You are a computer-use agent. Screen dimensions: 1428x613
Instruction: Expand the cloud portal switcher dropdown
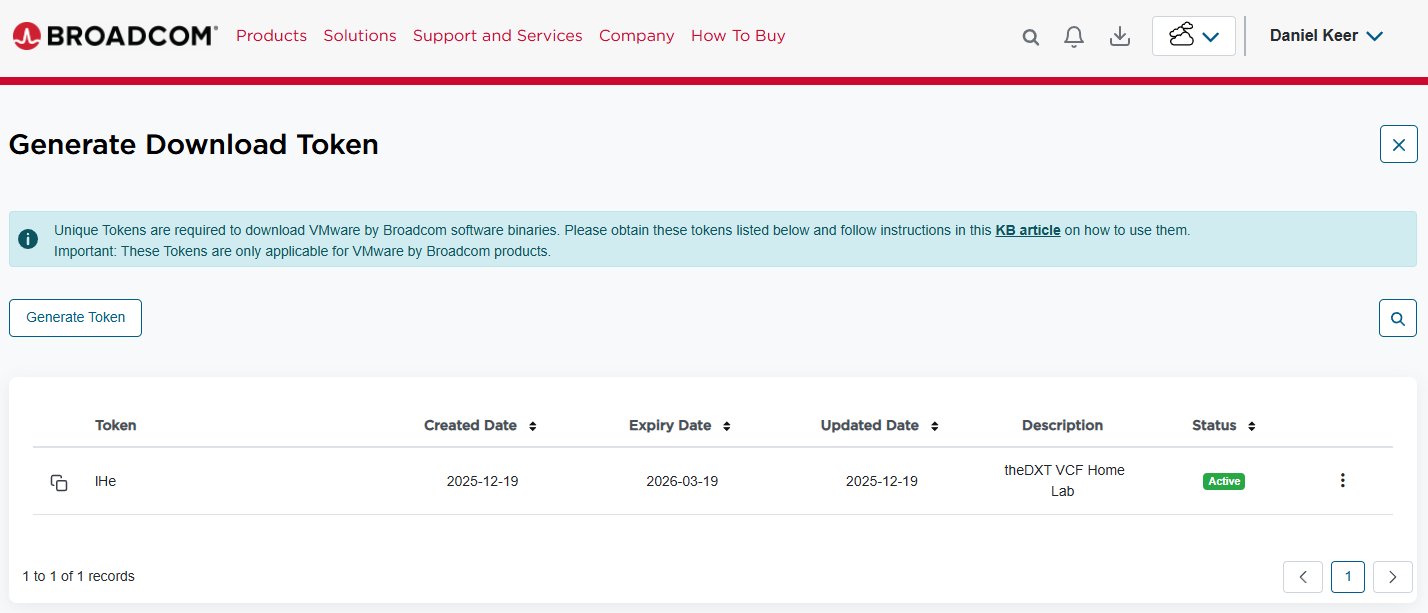(1193, 36)
